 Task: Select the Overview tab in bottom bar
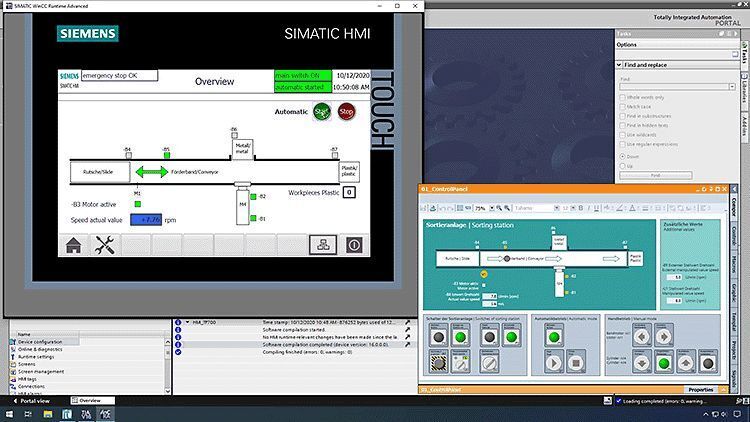(x=92, y=400)
